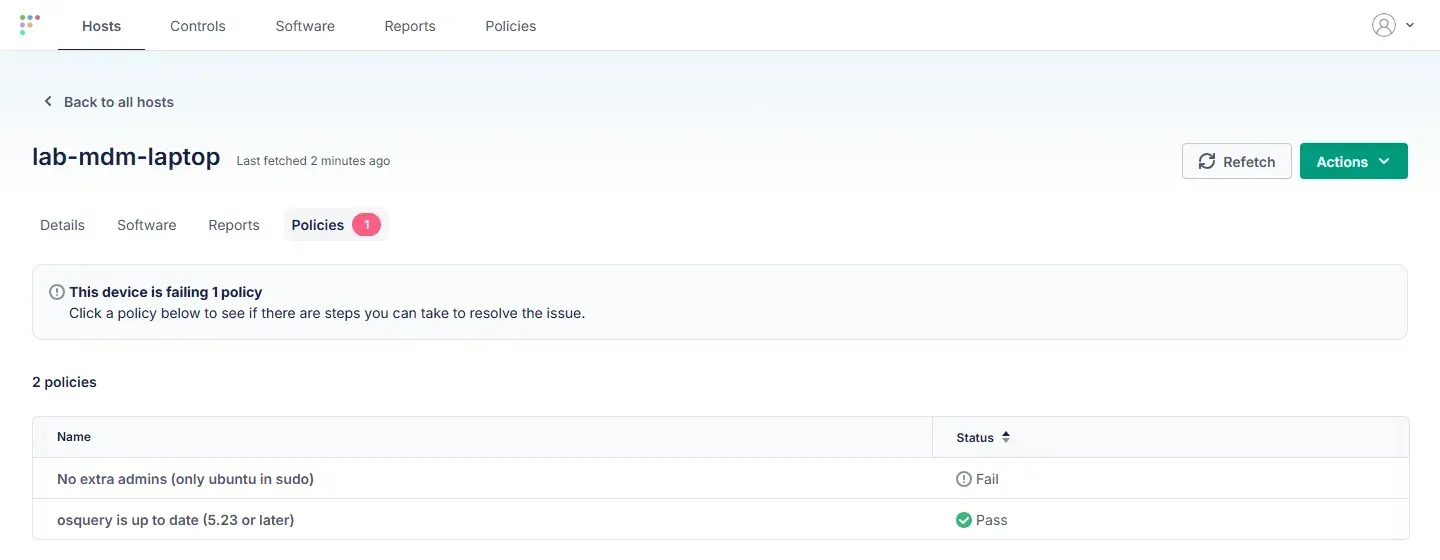
Task: Click the Last fetched 2 minutes ago text
Action: click(313, 161)
